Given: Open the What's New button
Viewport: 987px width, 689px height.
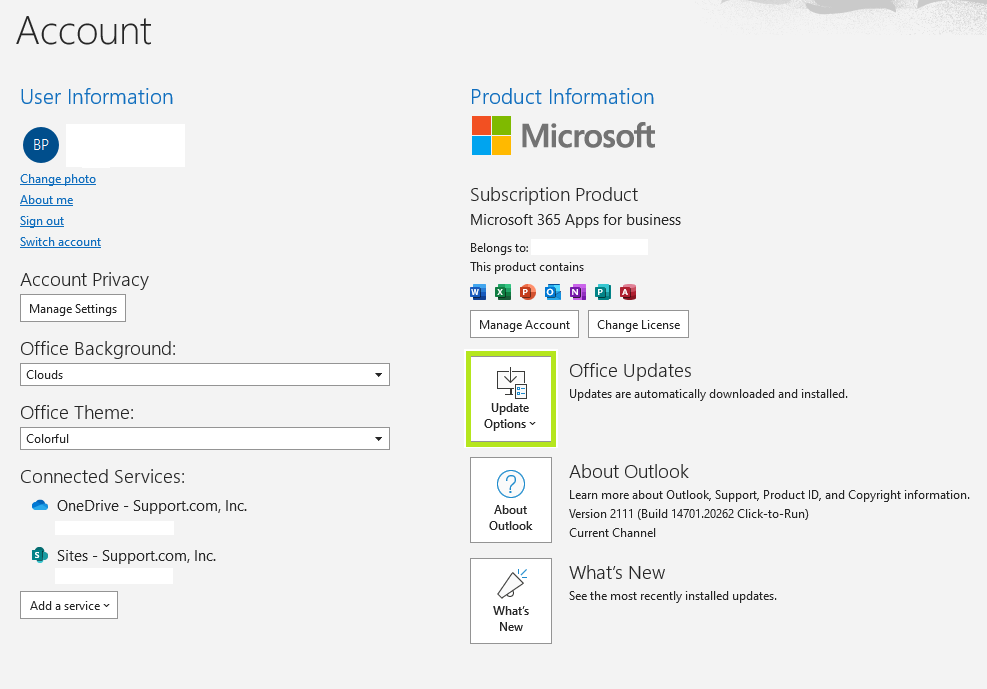Looking at the screenshot, I should pos(510,601).
